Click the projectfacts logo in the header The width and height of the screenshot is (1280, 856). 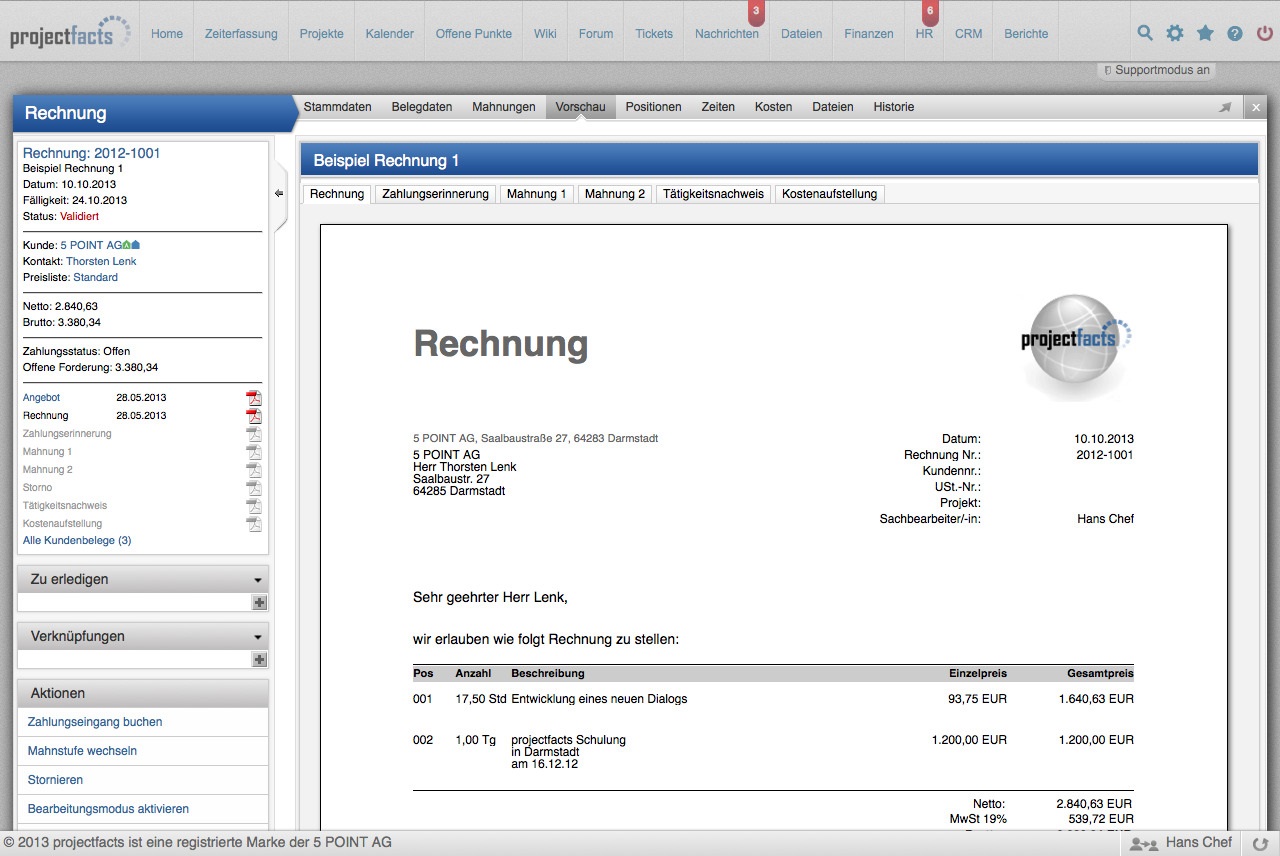pyautogui.click(x=70, y=33)
